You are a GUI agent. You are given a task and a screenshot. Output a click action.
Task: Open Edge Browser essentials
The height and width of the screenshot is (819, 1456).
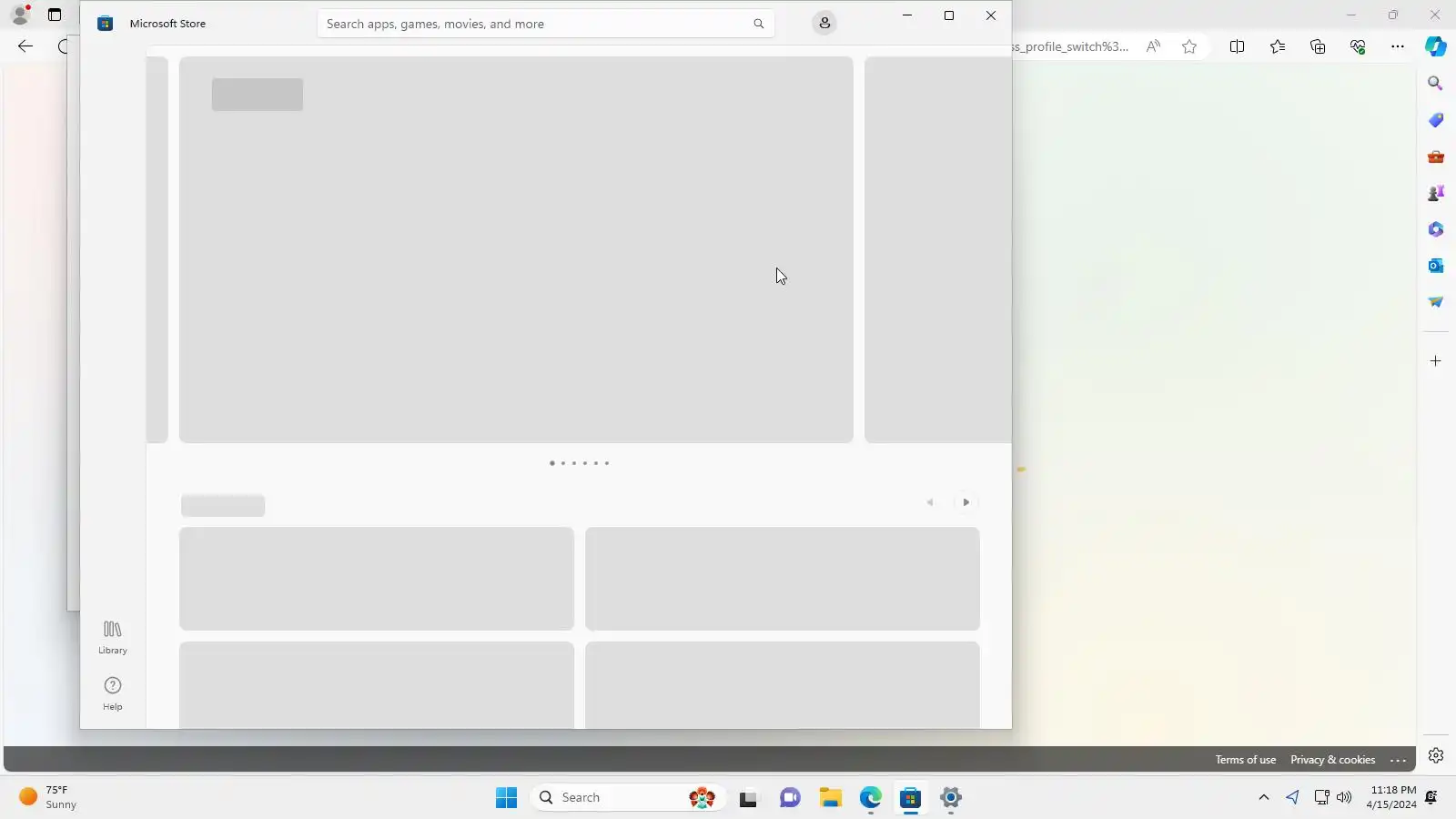tap(1358, 46)
